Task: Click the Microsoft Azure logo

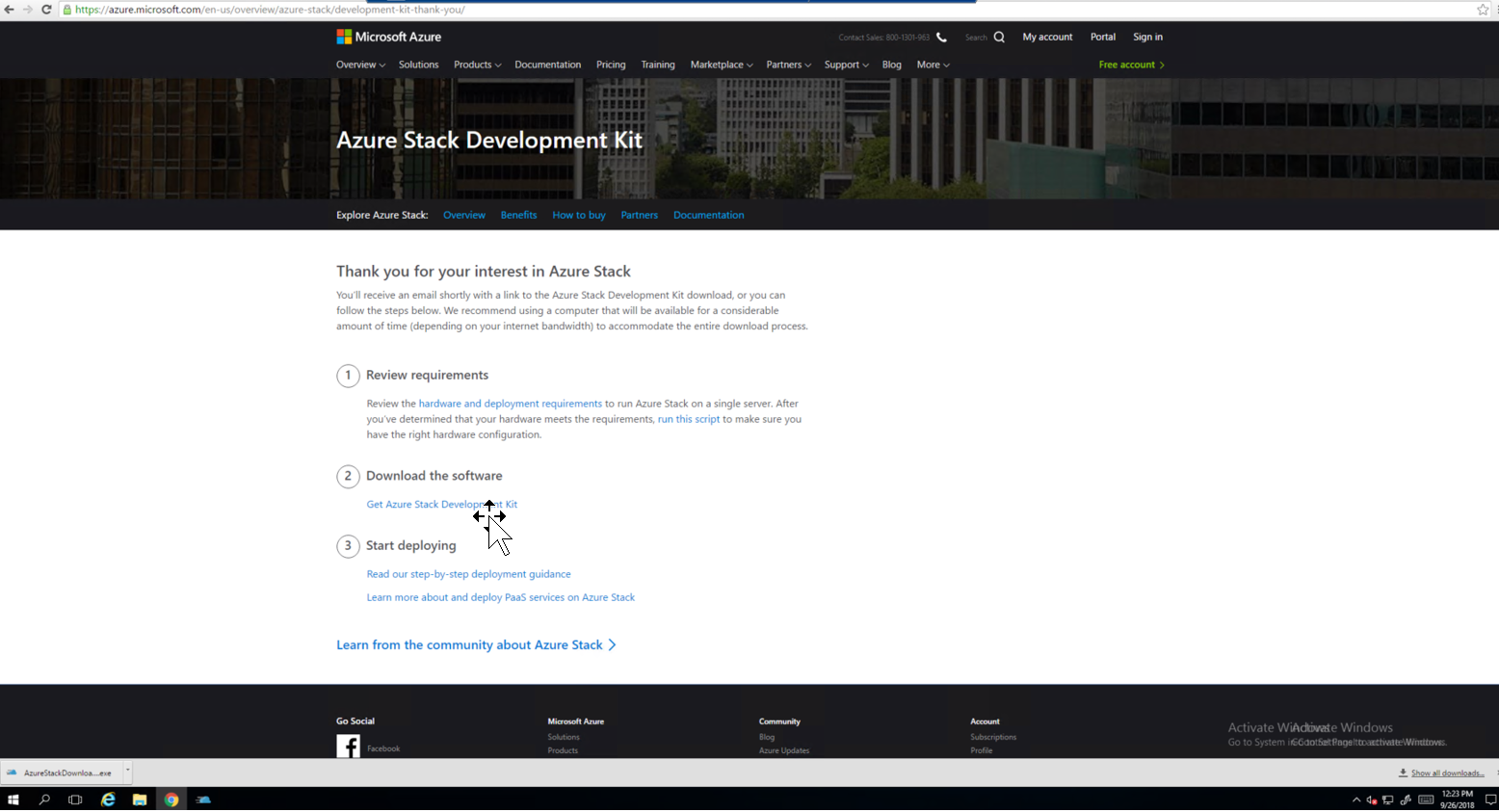Action: pyautogui.click(x=388, y=37)
